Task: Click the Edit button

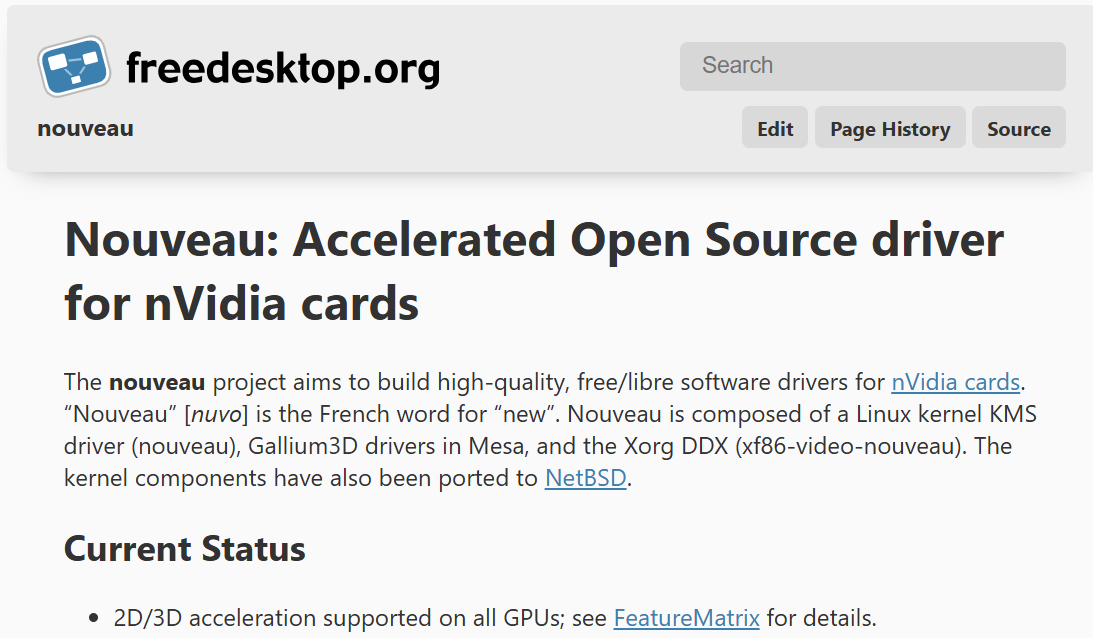Action: (x=774, y=127)
